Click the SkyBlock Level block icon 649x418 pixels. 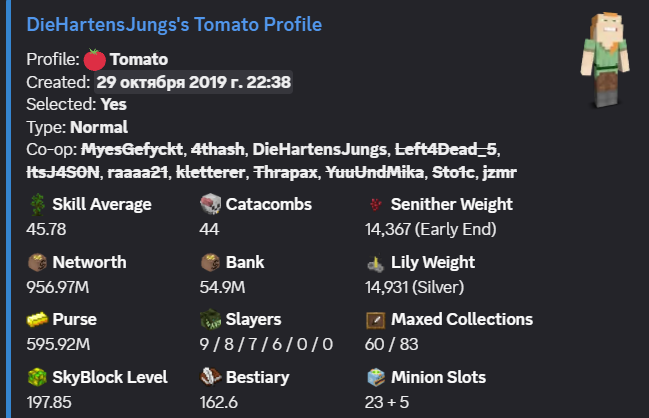pyautogui.click(x=37, y=377)
